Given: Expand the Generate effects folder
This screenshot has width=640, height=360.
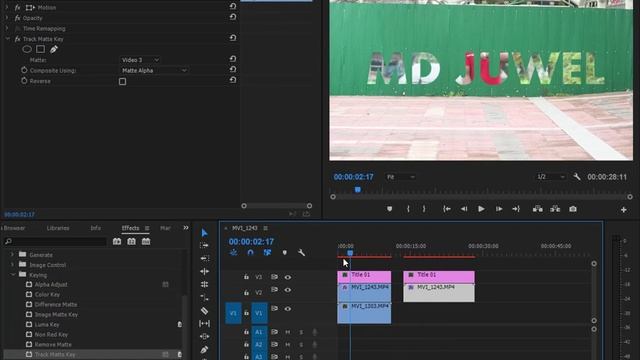Looking at the screenshot, I should [x=12, y=255].
